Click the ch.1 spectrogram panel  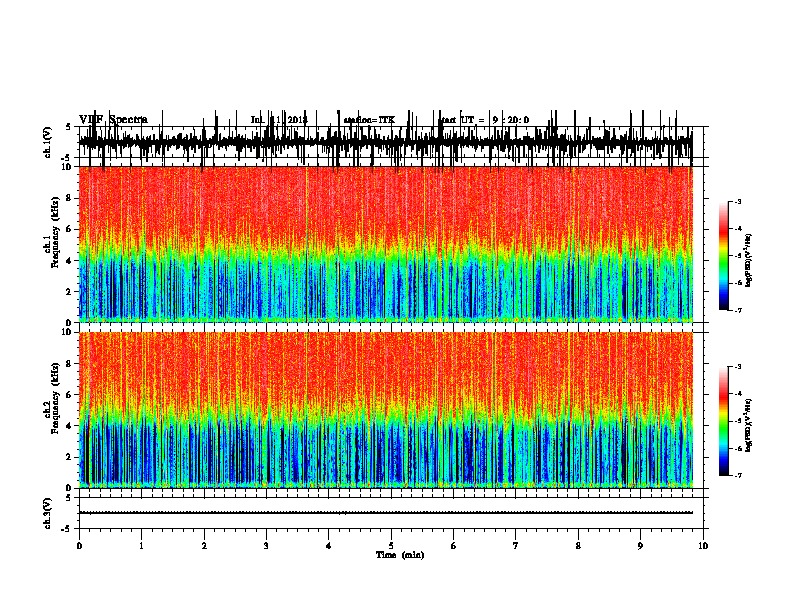(386, 244)
